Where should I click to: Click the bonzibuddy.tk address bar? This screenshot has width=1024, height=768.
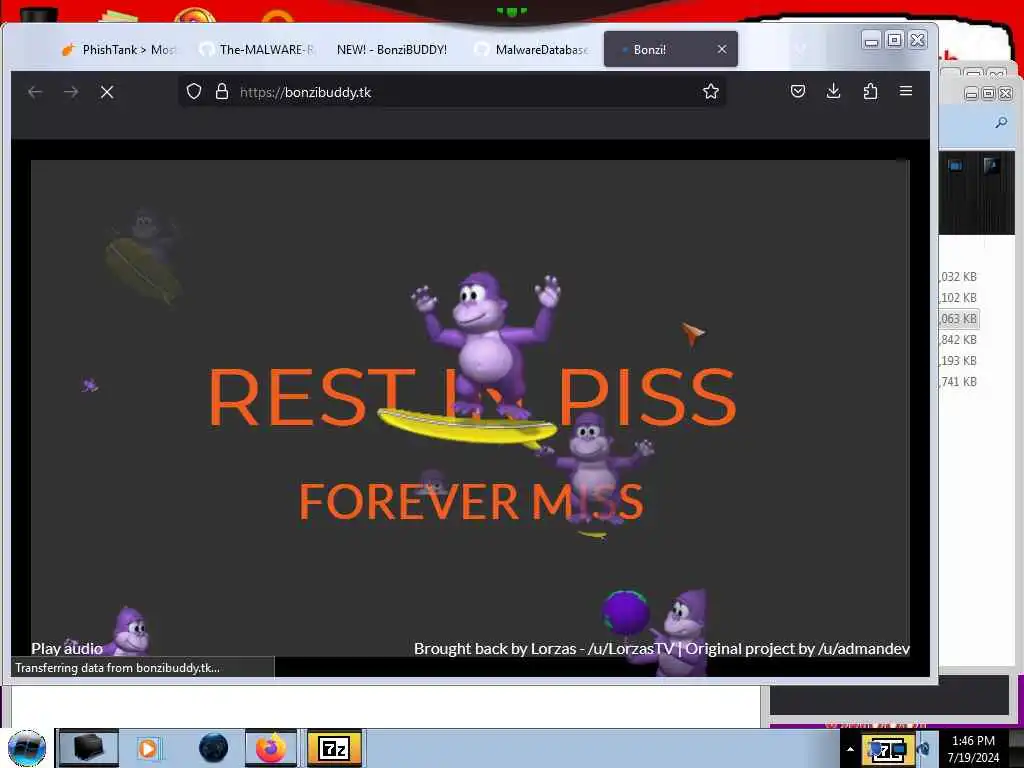pyautogui.click(x=451, y=92)
